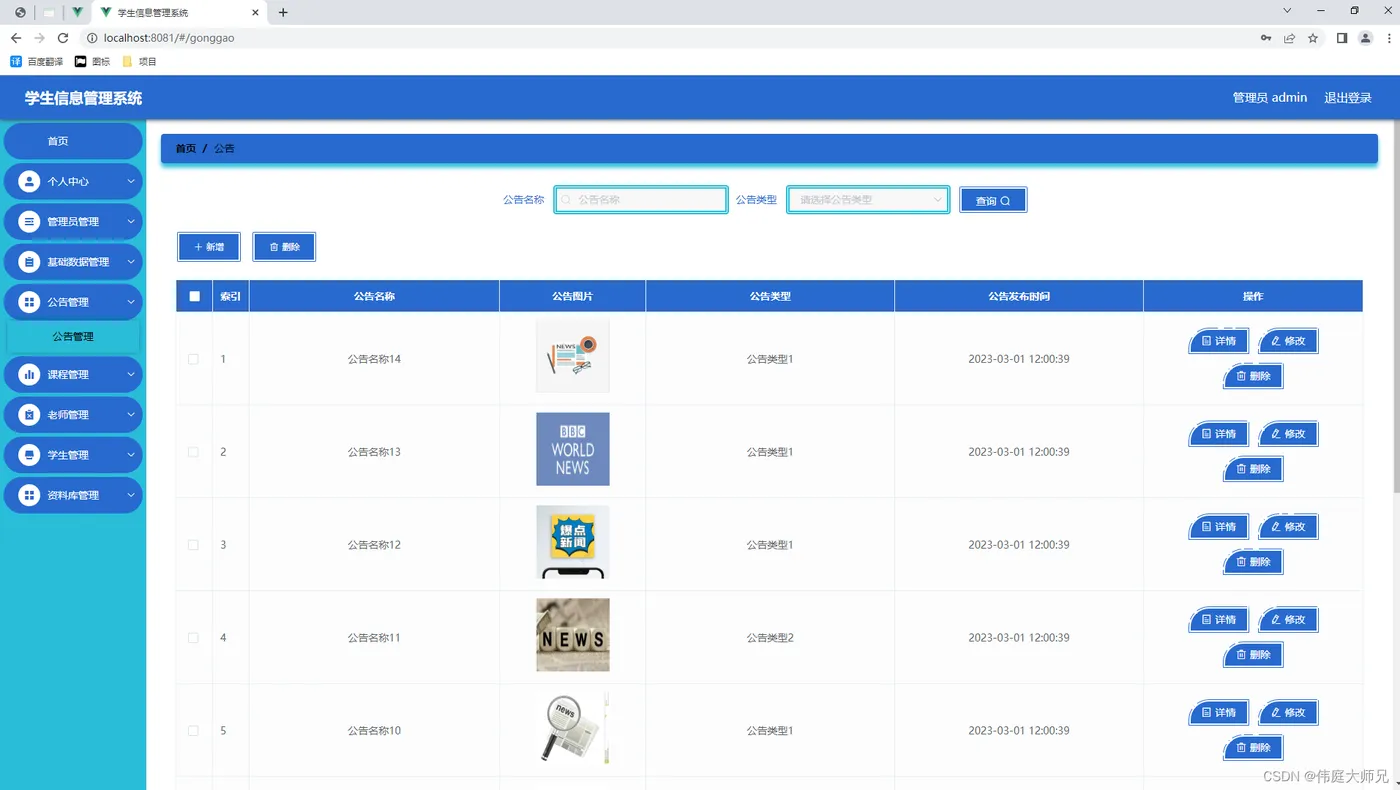Expand the 管理员管理 menu chevron

(130, 222)
